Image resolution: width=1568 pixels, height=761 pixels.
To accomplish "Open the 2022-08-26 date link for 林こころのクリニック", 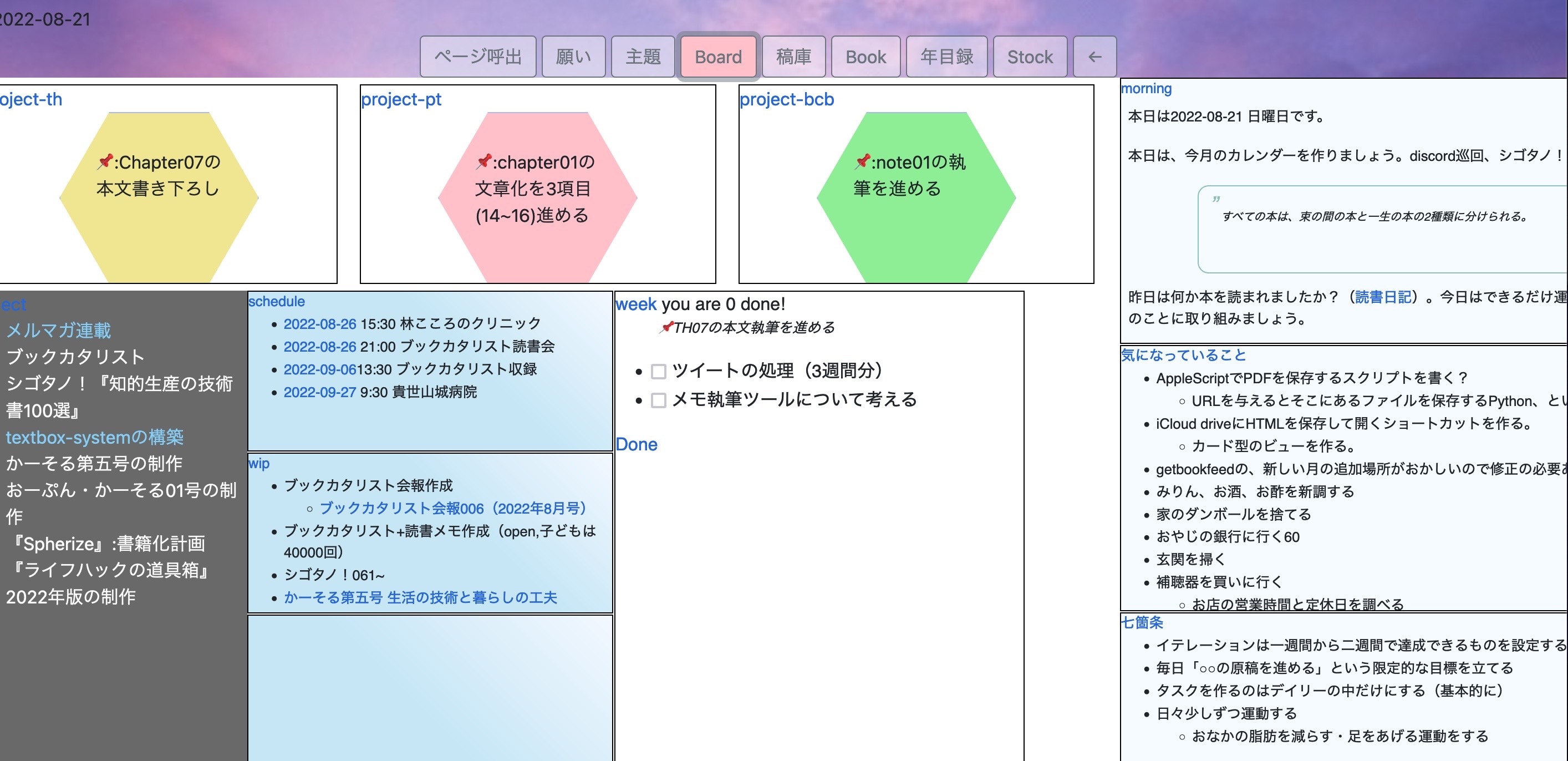I will [319, 324].
